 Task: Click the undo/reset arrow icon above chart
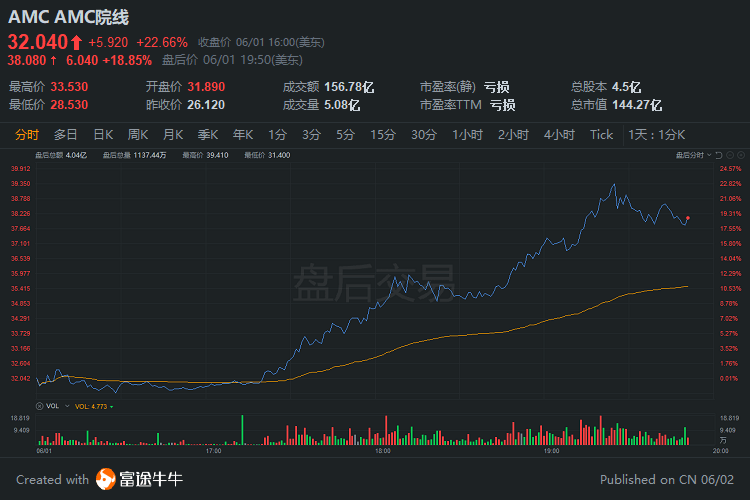719,155
